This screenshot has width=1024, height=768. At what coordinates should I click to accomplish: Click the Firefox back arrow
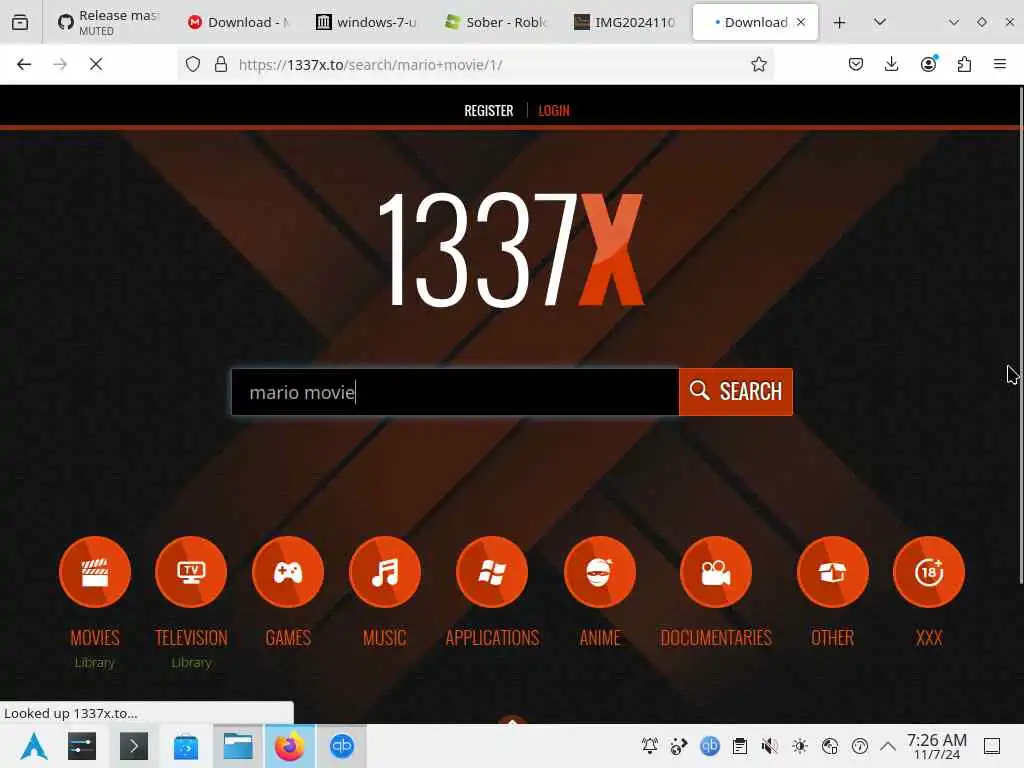(x=24, y=64)
